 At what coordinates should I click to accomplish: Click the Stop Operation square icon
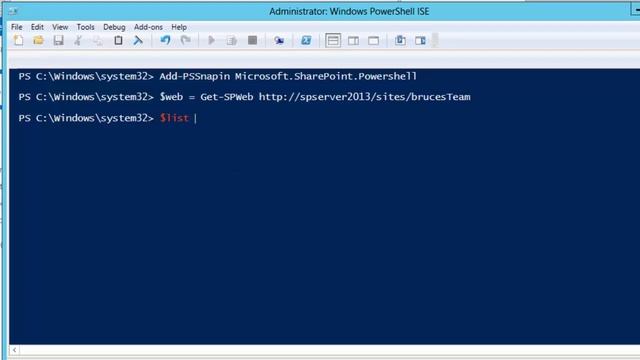pos(252,40)
